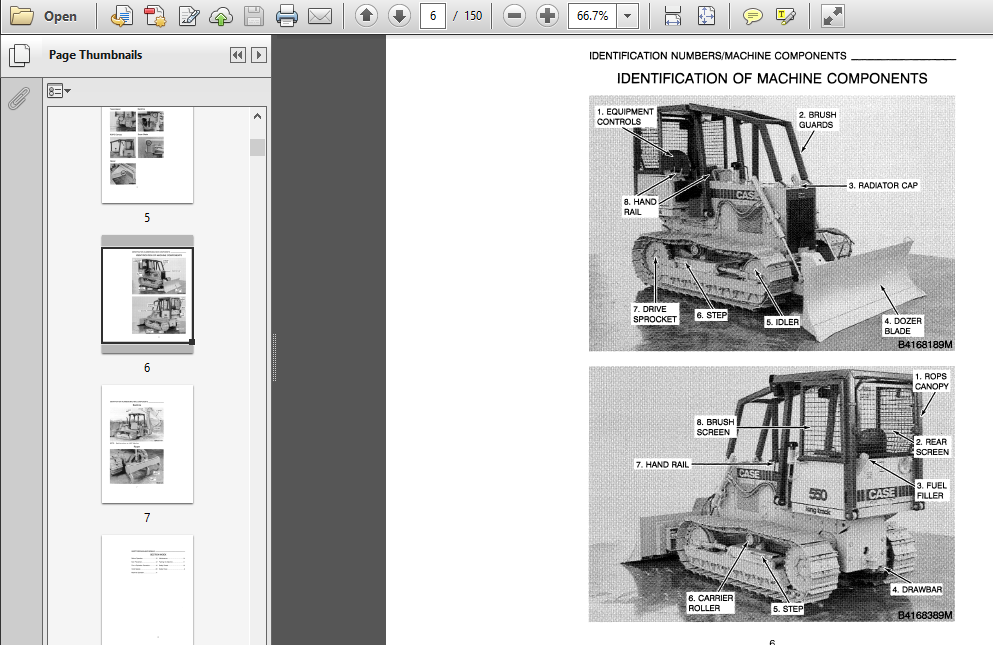Click the page header IDENTIFICATION NUMBERS/MACHINE COMPONENTS
The image size is (993, 645).
tap(718, 56)
